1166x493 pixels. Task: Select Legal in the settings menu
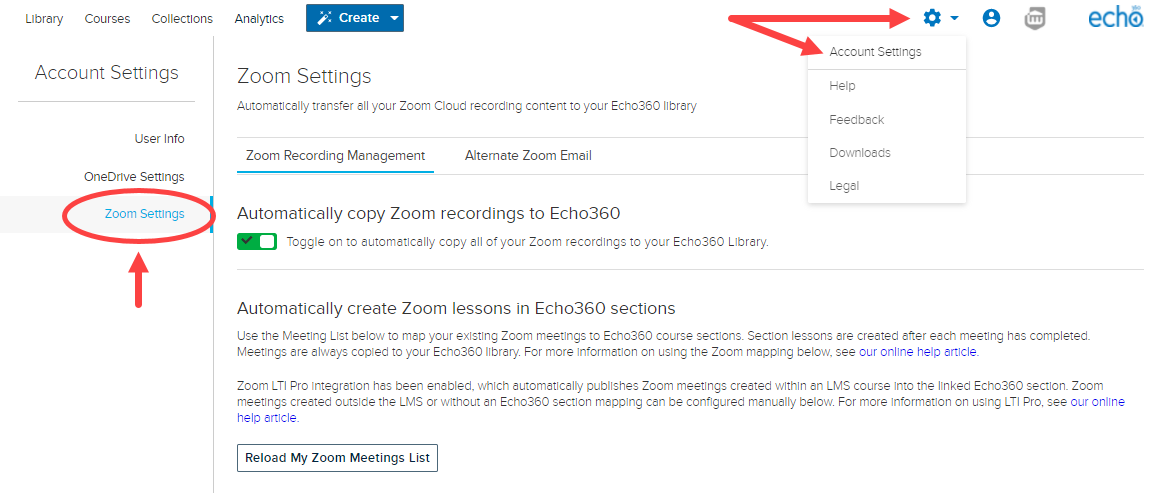pyautogui.click(x=844, y=186)
